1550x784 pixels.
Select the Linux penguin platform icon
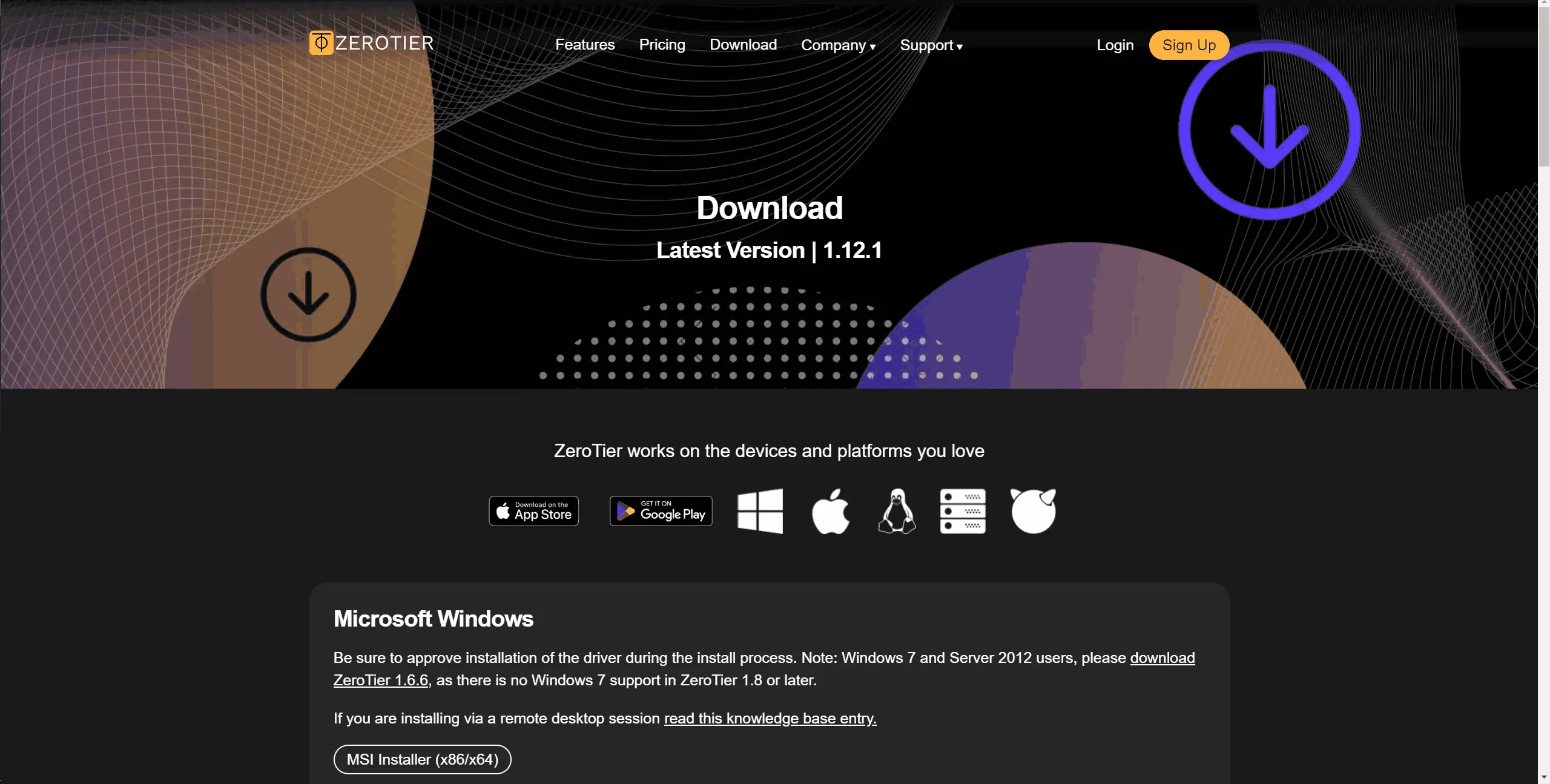[x=897, y=511]
